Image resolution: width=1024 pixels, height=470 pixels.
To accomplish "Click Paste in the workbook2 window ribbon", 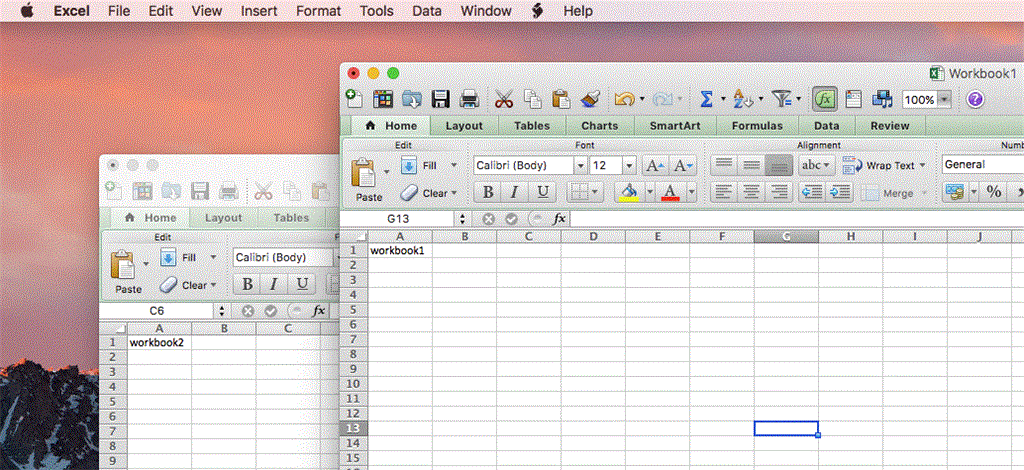I will (126, 272).
